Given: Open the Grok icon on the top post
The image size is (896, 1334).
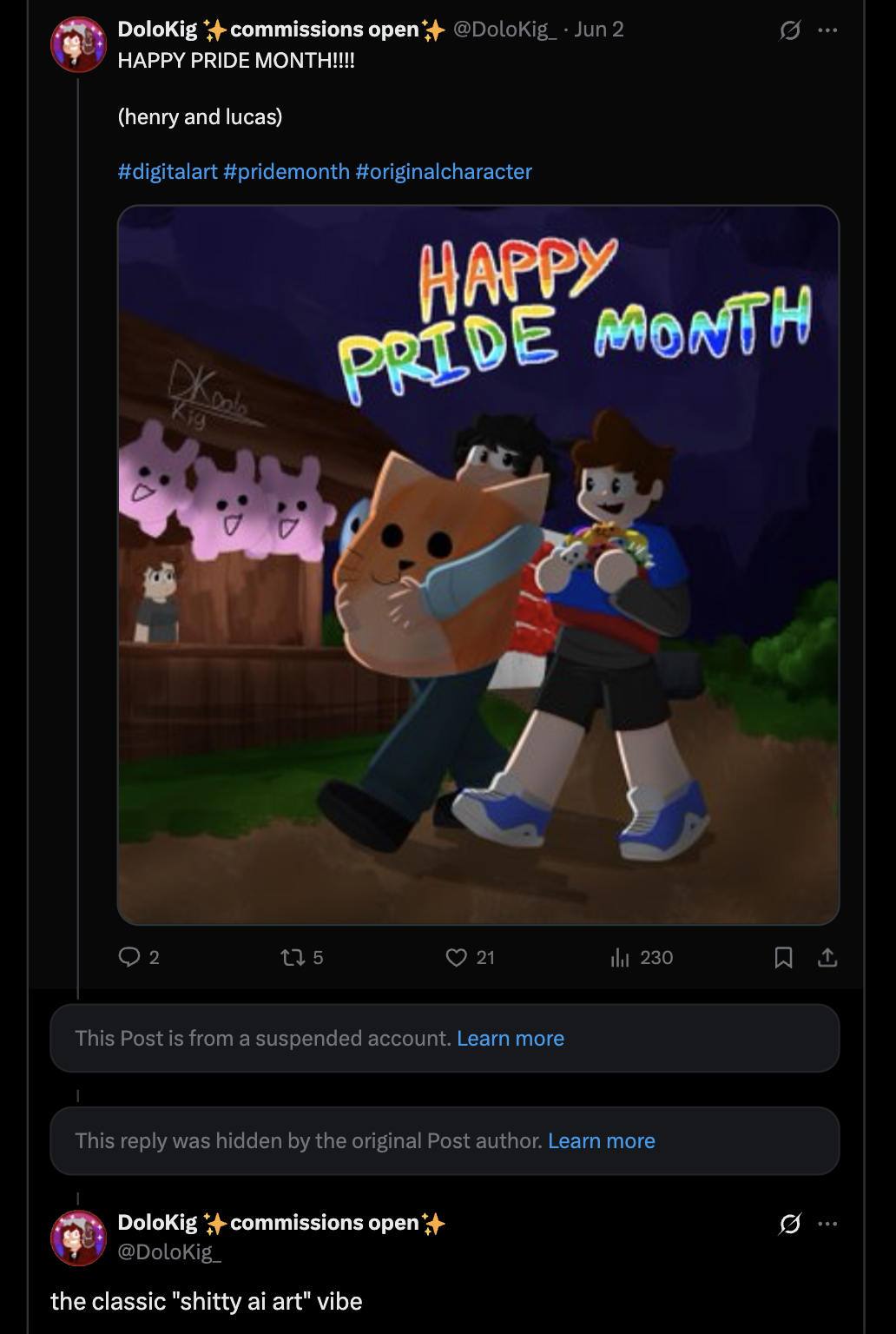Looking at the screenshot, I should pos(789,30).
